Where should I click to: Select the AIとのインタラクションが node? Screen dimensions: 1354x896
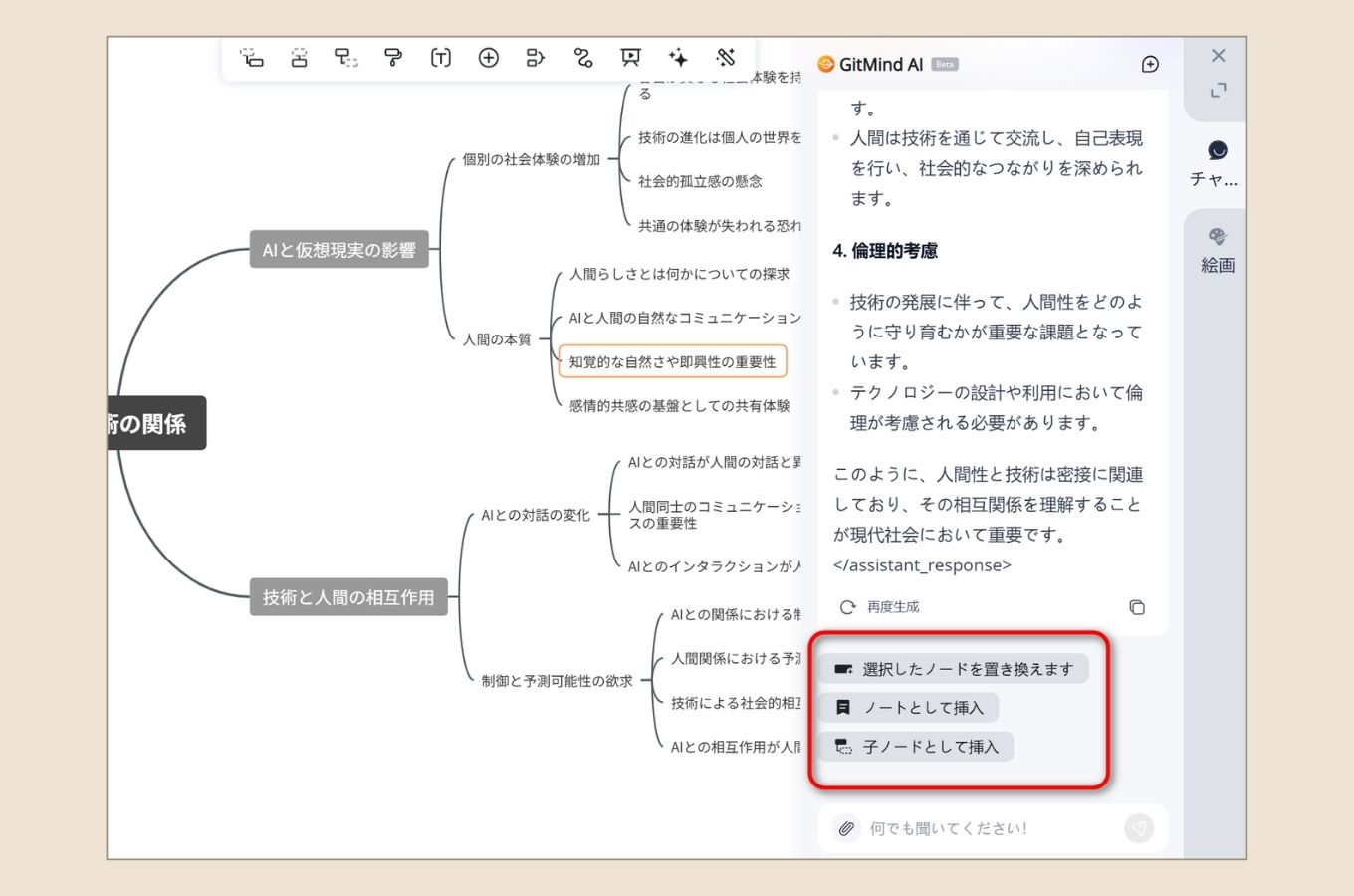click(714, 566)
